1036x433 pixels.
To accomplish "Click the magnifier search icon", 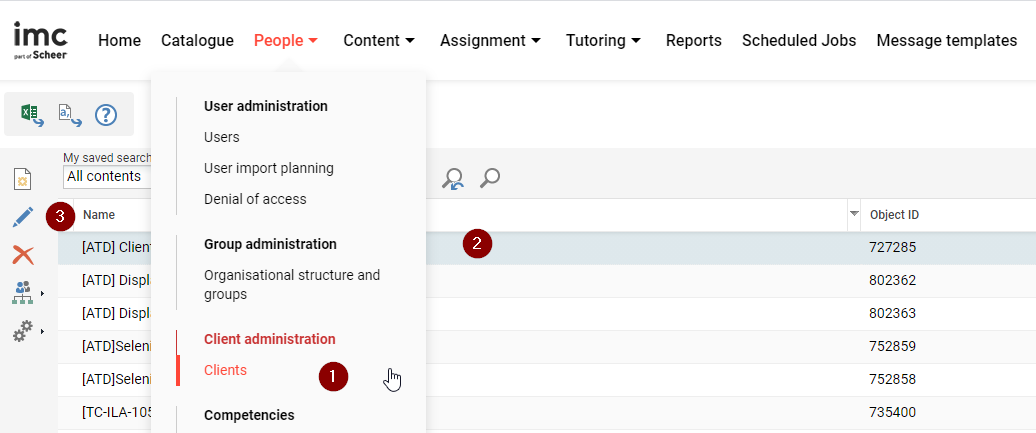I will (x=490, y=178).
